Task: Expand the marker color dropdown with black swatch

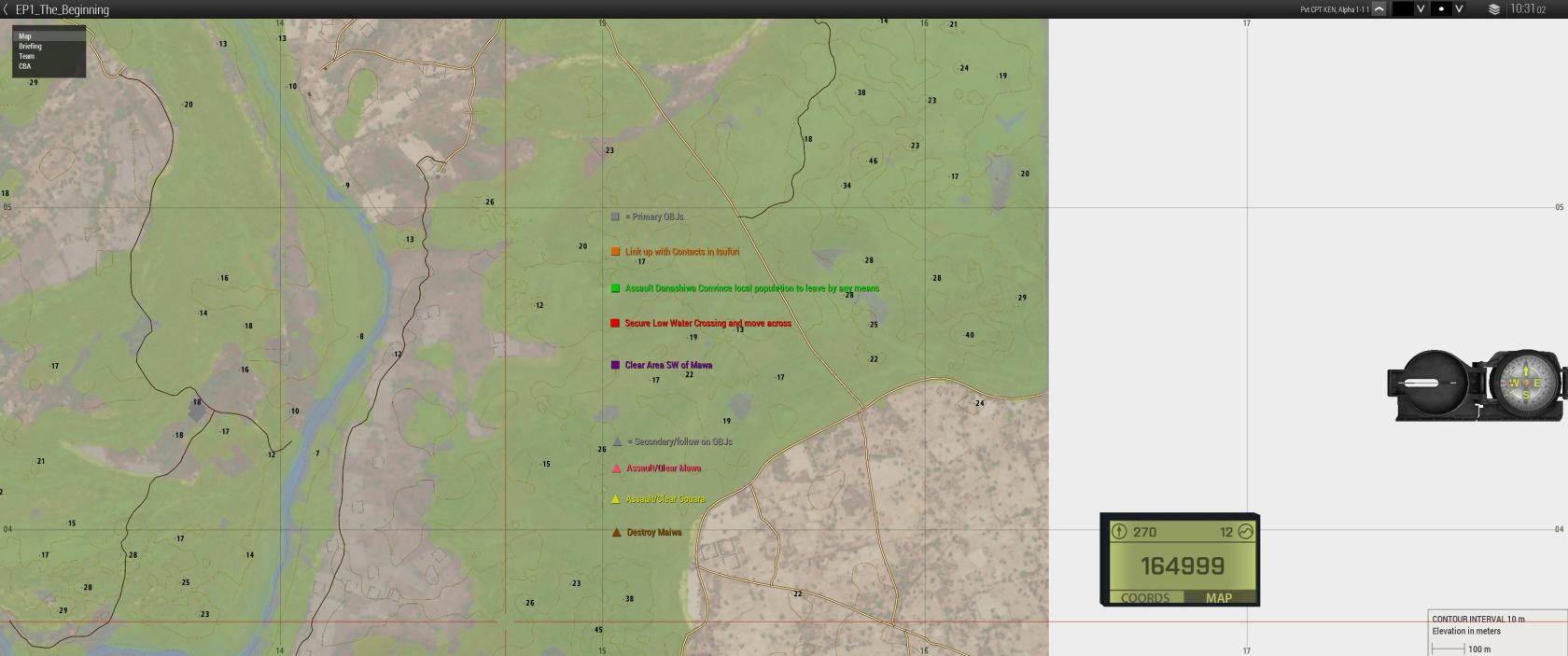Action: [1421, 9]
